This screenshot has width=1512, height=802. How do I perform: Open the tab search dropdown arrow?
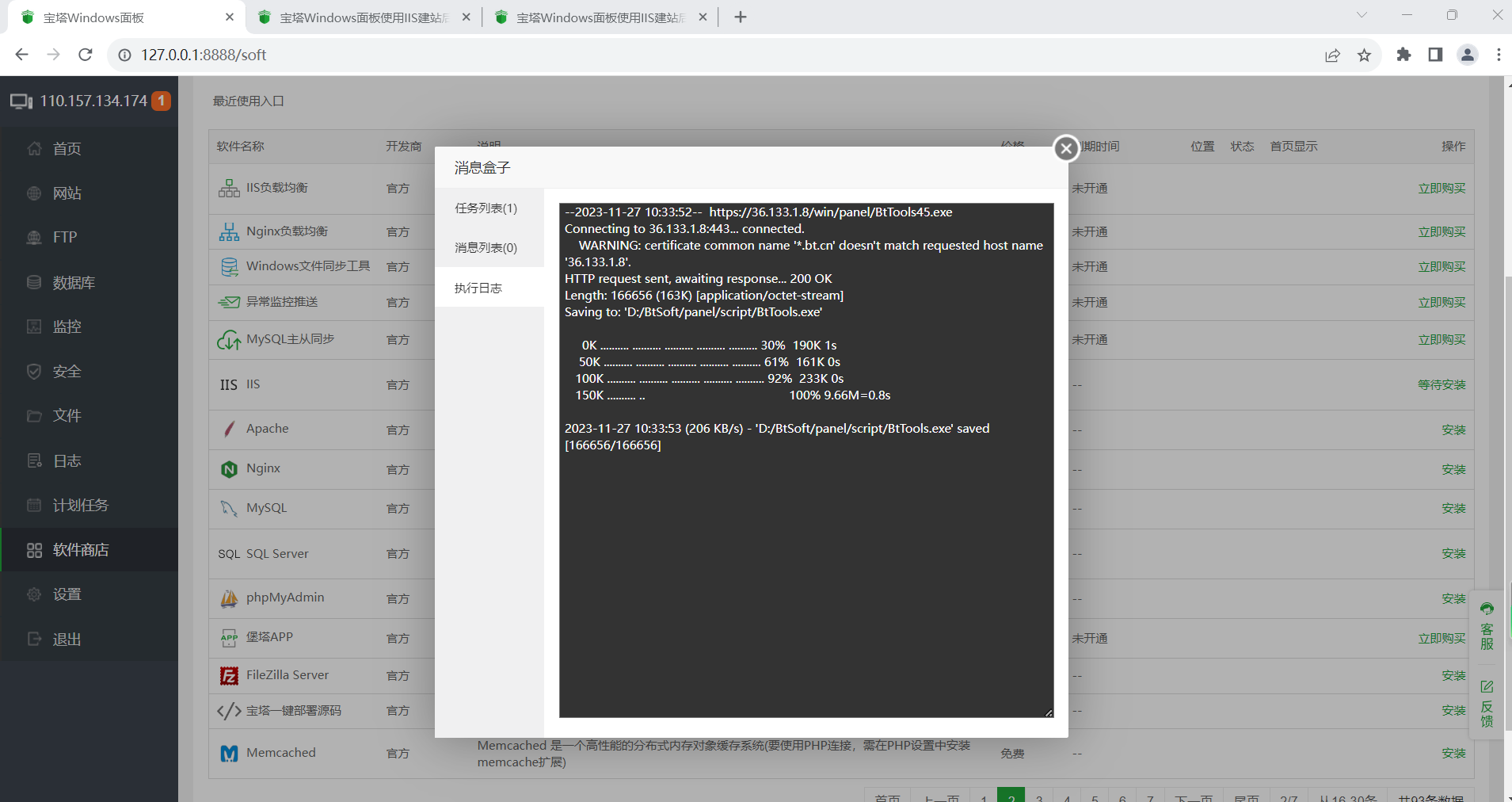coord(1362,15)
